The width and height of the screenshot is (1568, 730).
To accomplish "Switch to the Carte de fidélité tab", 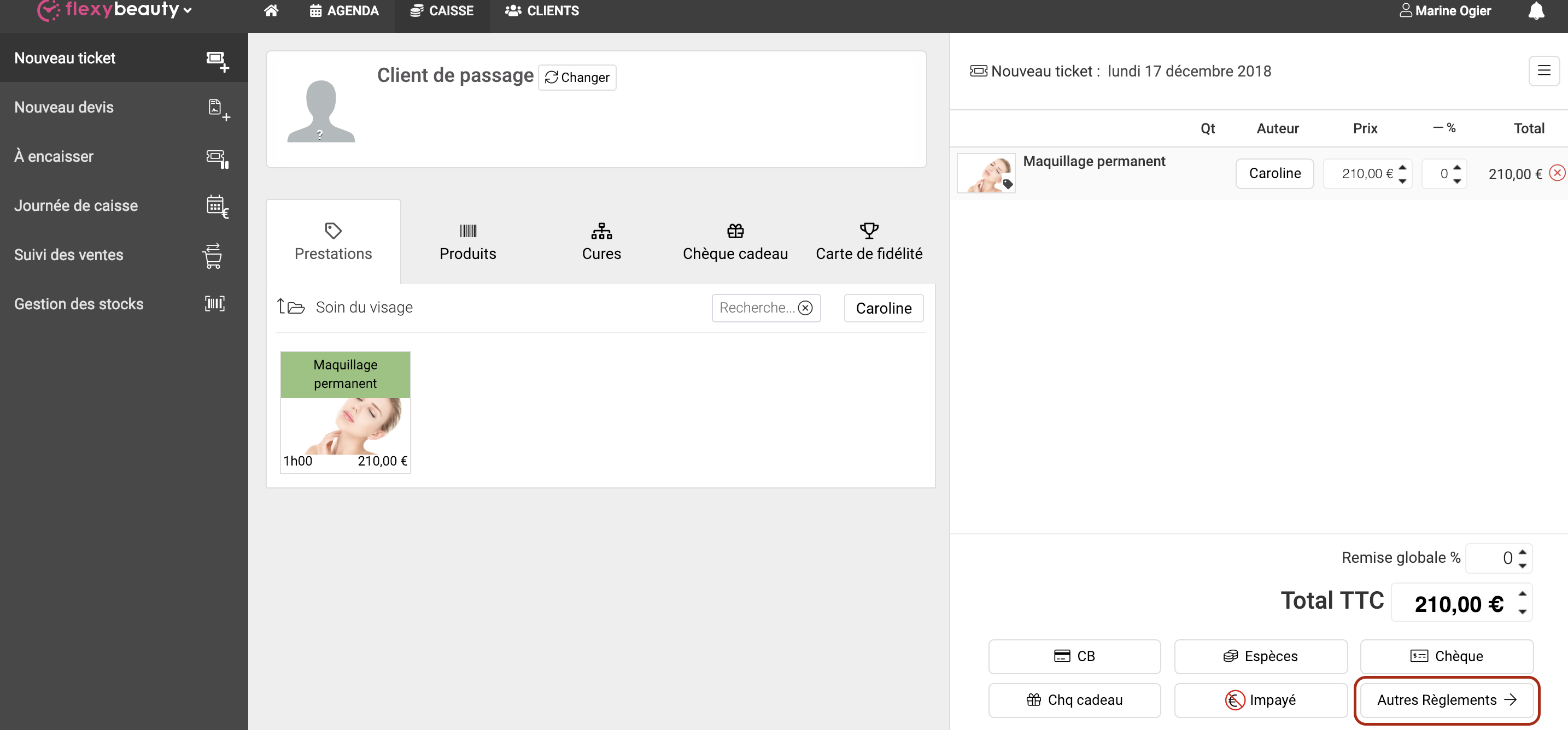I will tap(869, 242).
